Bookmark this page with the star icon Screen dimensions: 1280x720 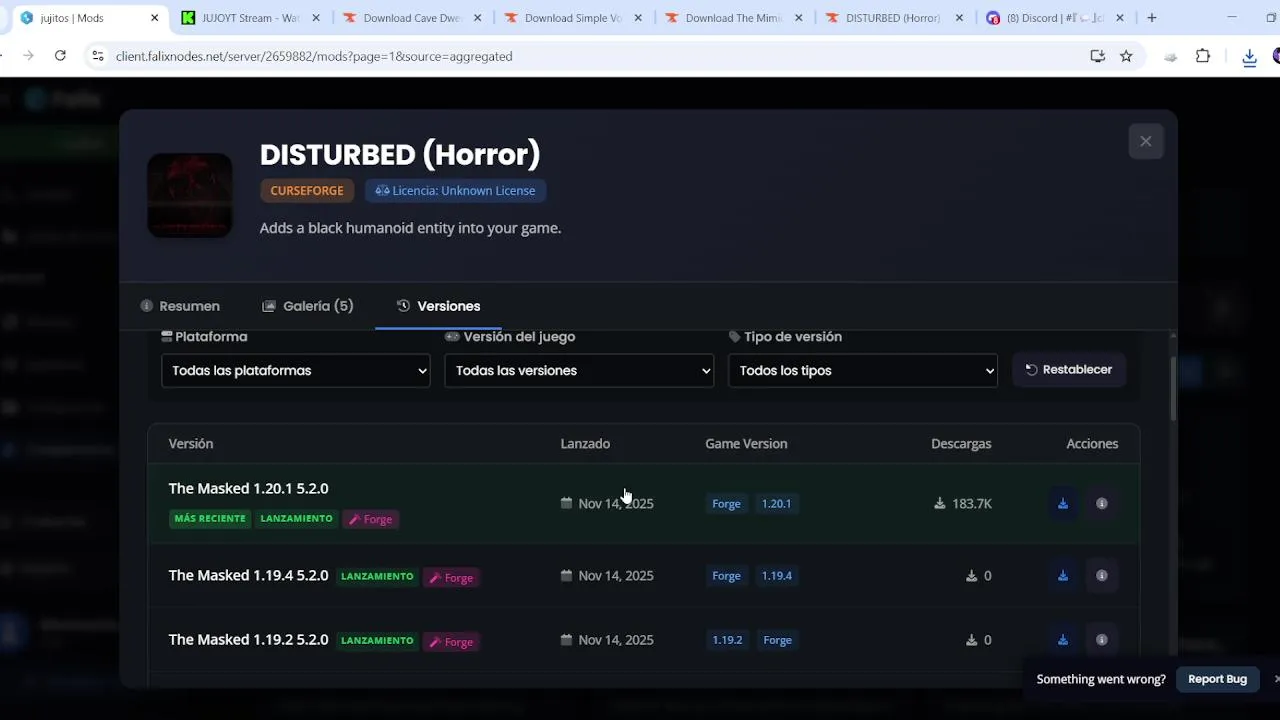coord(1126,56)
